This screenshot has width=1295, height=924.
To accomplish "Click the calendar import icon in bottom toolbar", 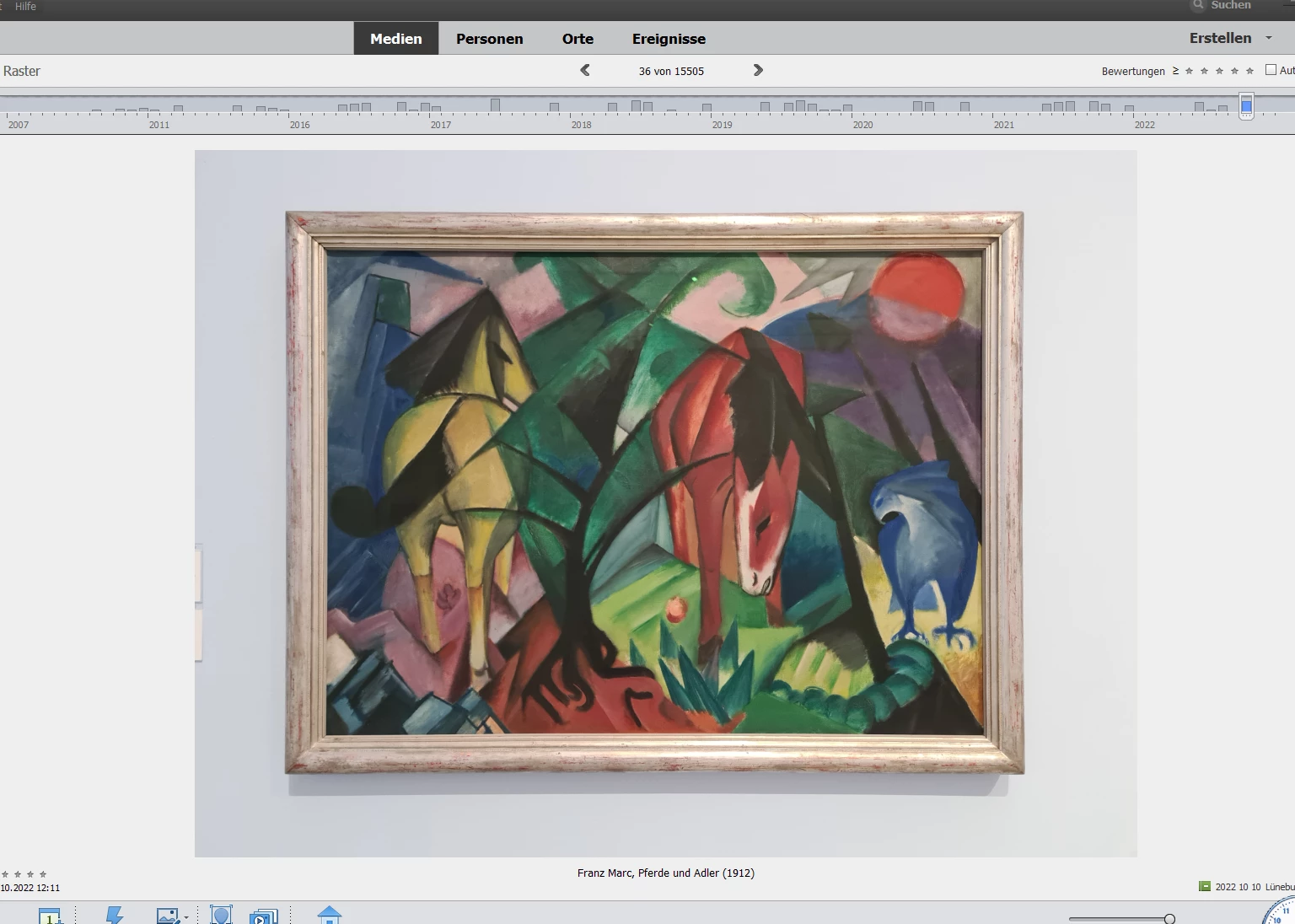I will (50, 916).
